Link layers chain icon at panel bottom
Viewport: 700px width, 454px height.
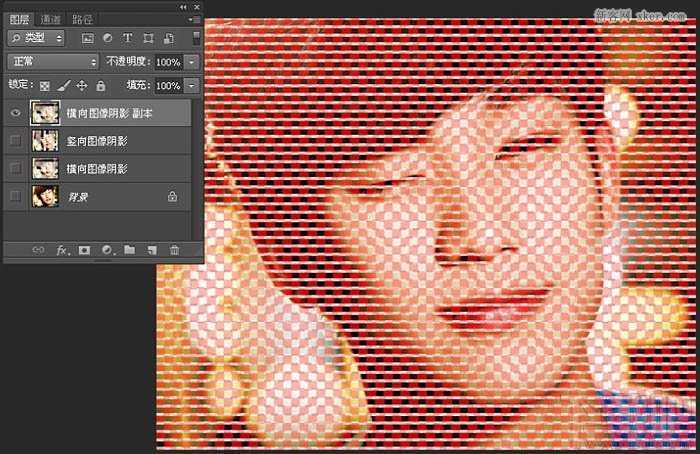[x=38, y=250]
